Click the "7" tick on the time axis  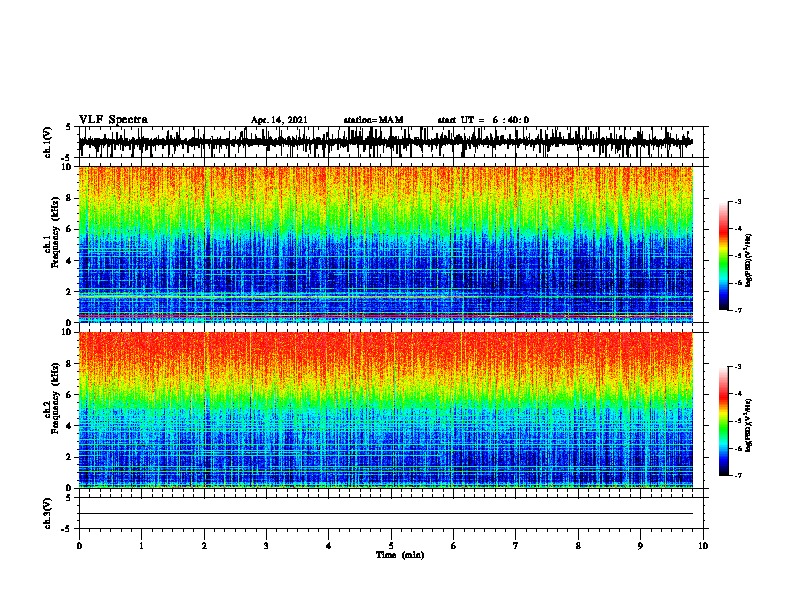pyautogui.click(x=516, y=546)
